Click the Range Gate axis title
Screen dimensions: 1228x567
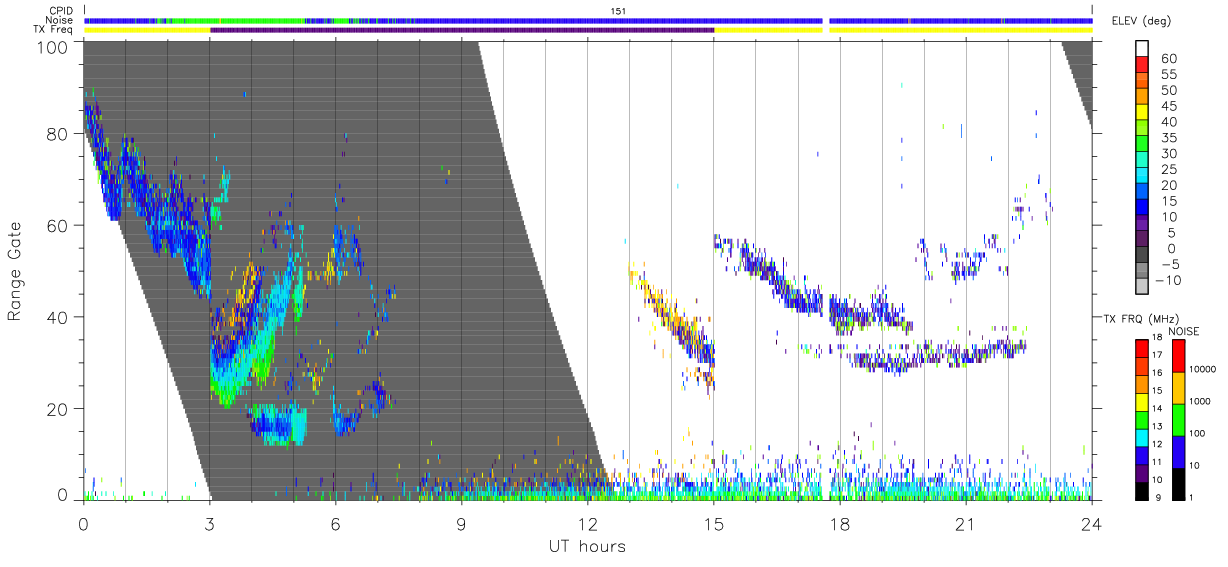(x=16, y=271)
